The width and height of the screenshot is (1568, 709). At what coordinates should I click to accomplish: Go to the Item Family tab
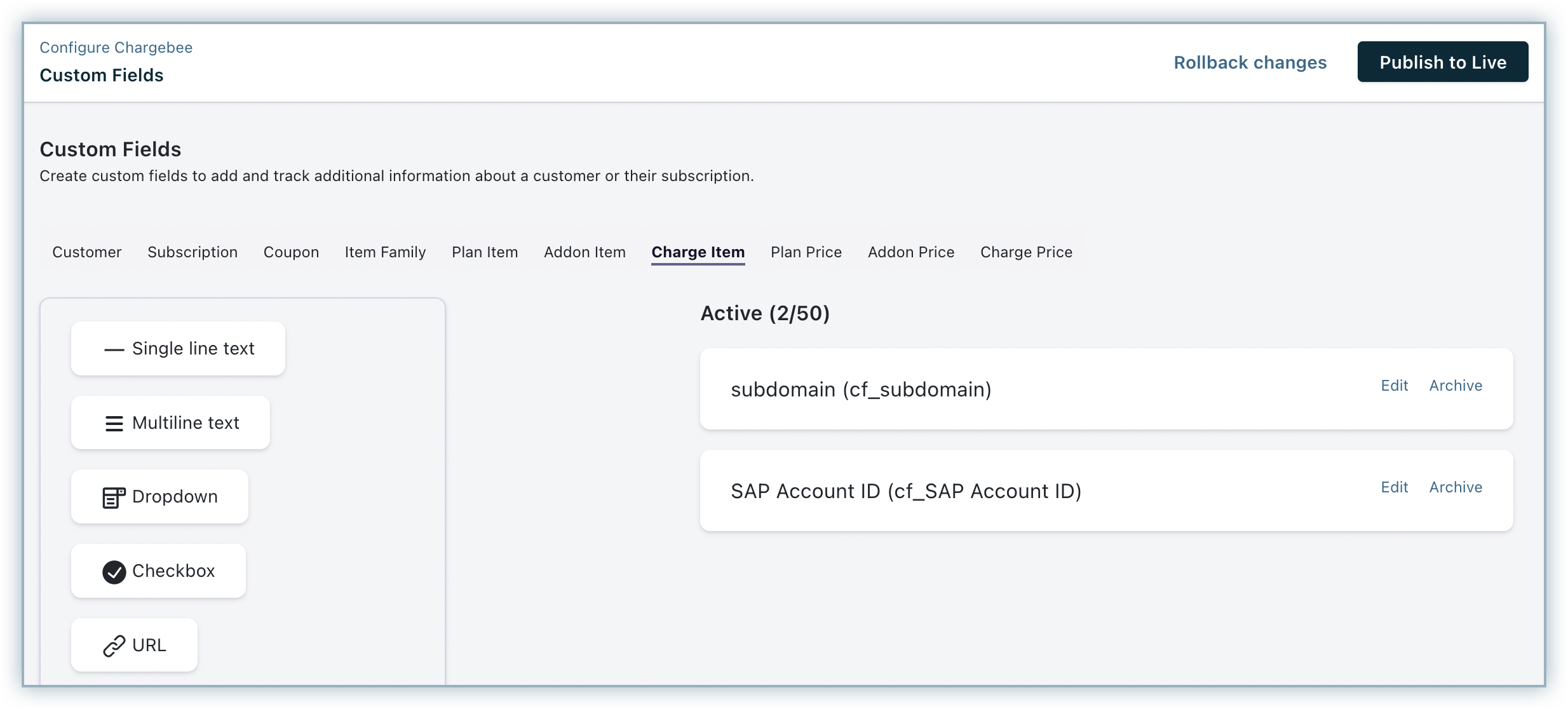[x=385, y=252]
